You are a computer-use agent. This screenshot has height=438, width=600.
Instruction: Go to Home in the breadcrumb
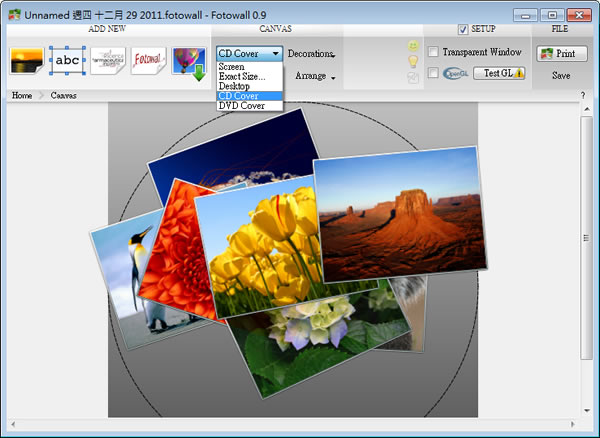coord(22,96)
